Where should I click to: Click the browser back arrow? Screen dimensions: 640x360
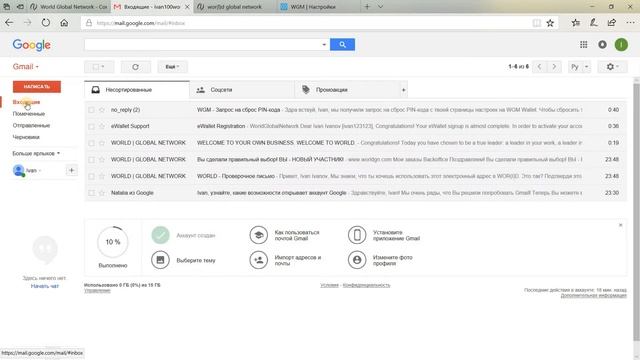(9, 23)
